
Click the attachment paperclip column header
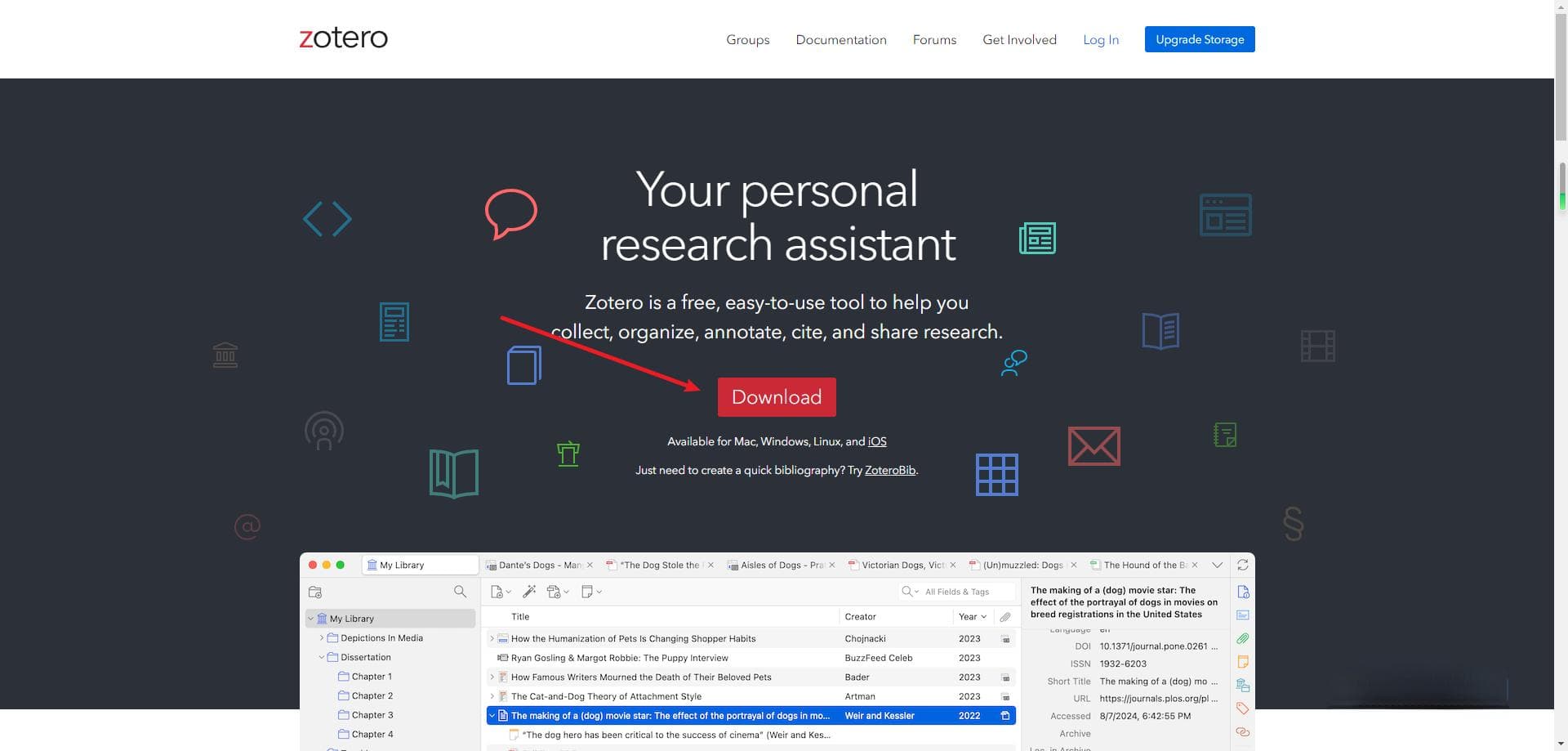[1005, 617]
